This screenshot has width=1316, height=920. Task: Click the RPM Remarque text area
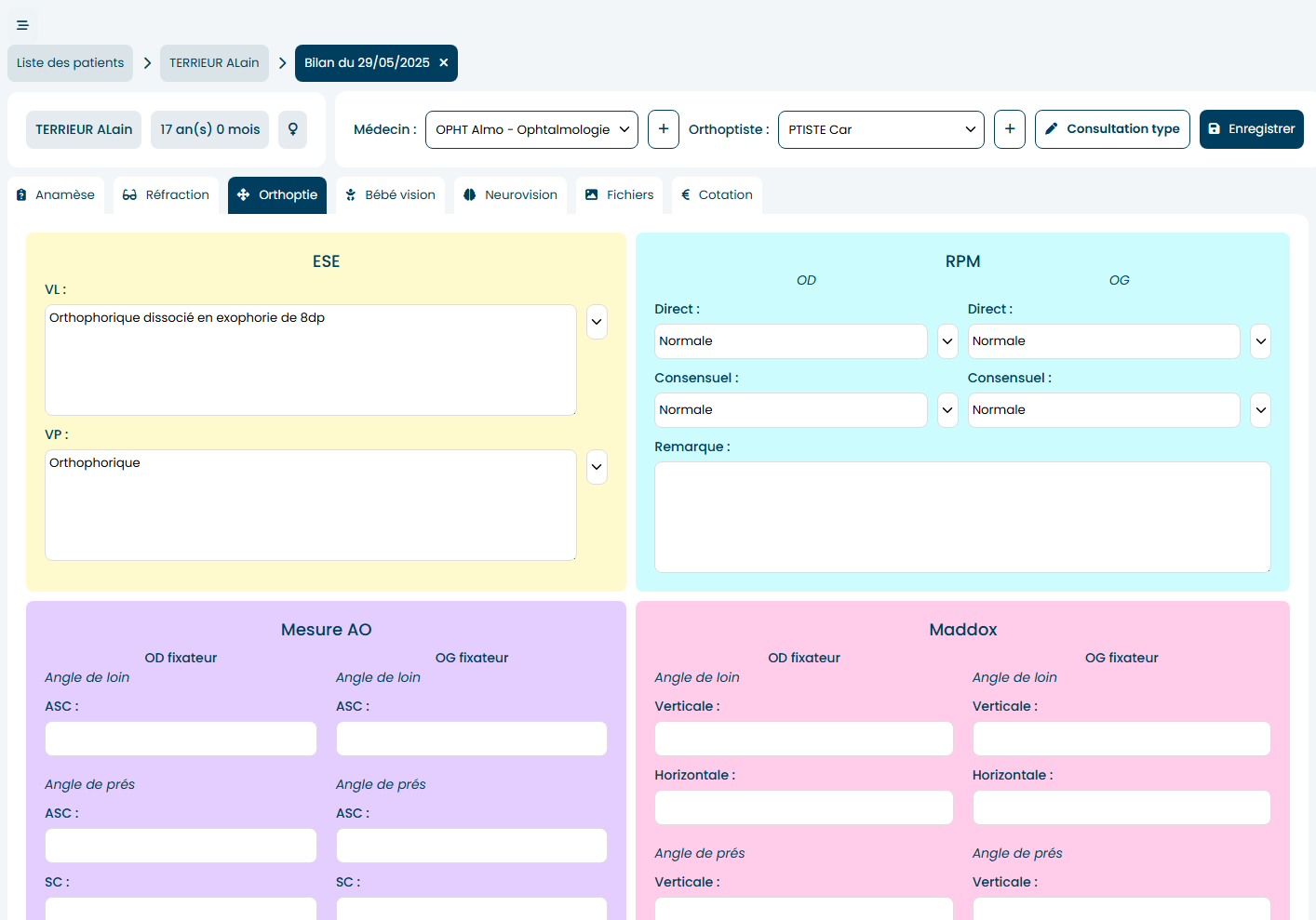961,516
